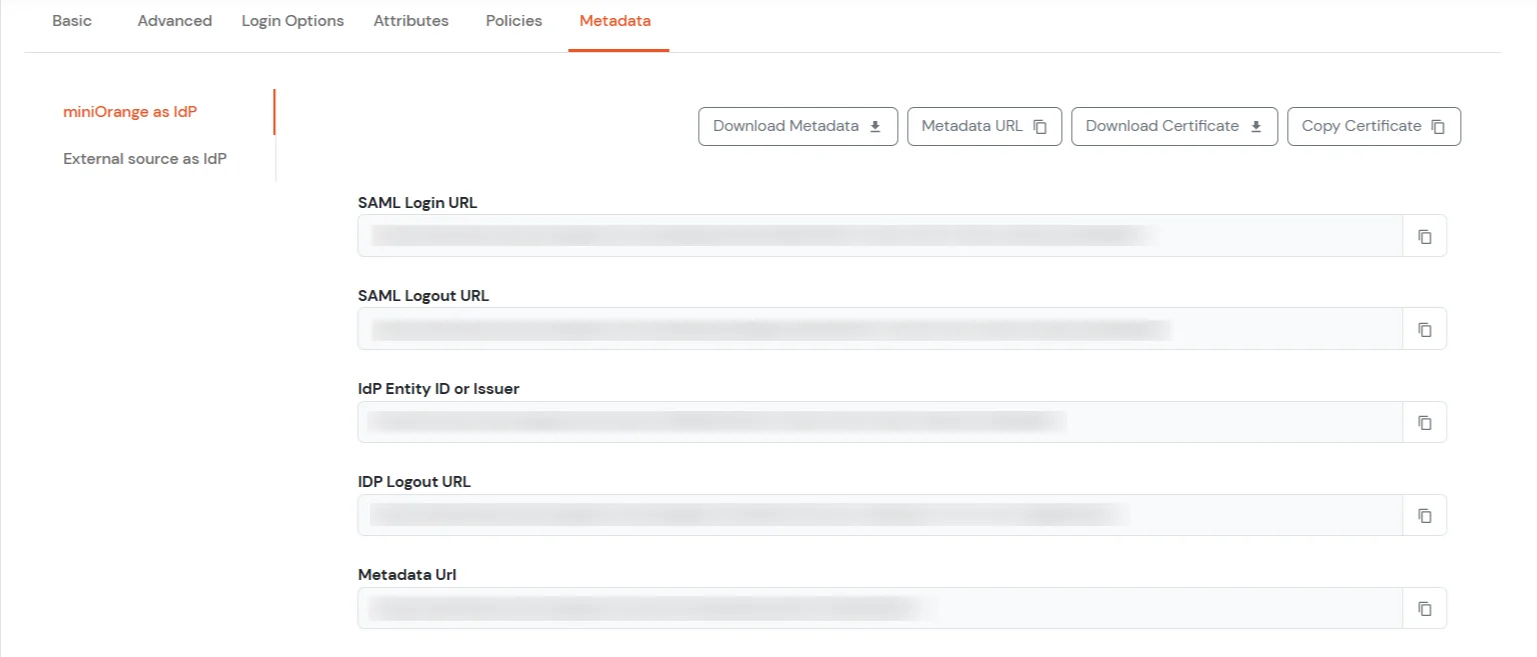
Task: Open the Attributes tab
Action: [x=410, y=20]
